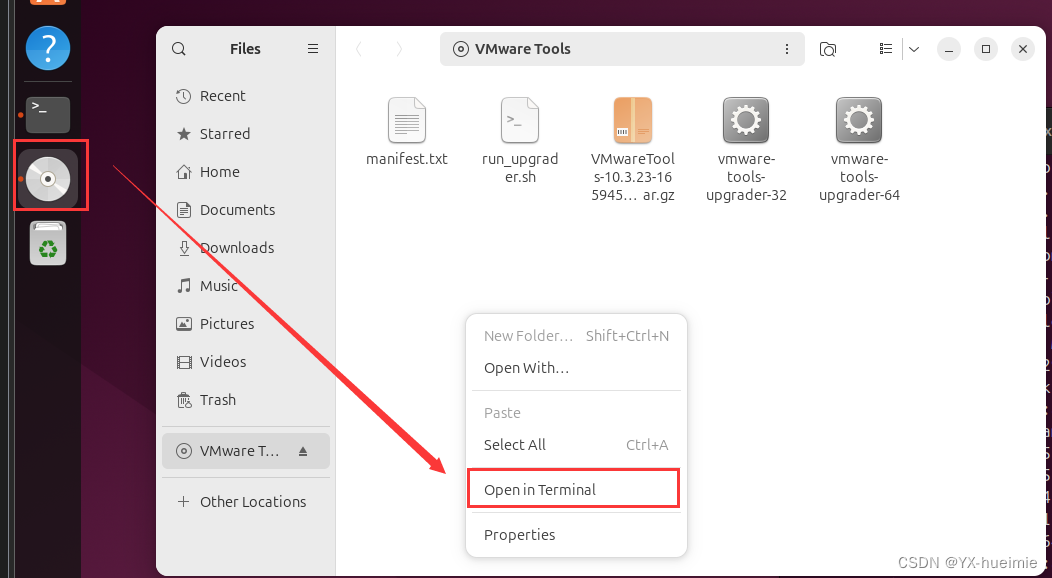
Task: Expand the view options chevron
Action: (x=914, y=49)
